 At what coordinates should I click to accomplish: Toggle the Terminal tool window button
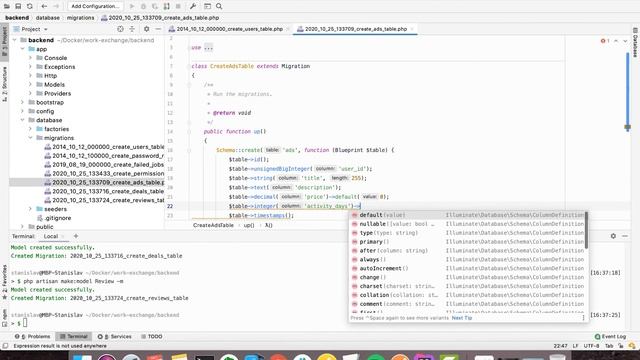[73, 337]
